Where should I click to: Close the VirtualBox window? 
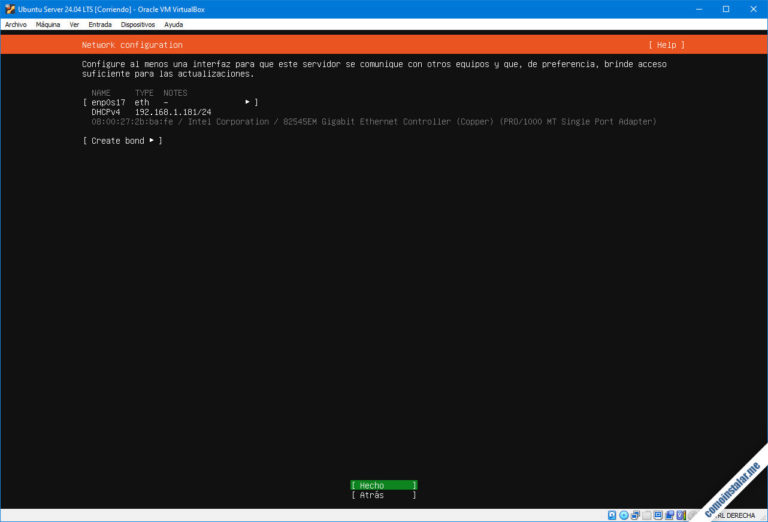coord(753,9)
